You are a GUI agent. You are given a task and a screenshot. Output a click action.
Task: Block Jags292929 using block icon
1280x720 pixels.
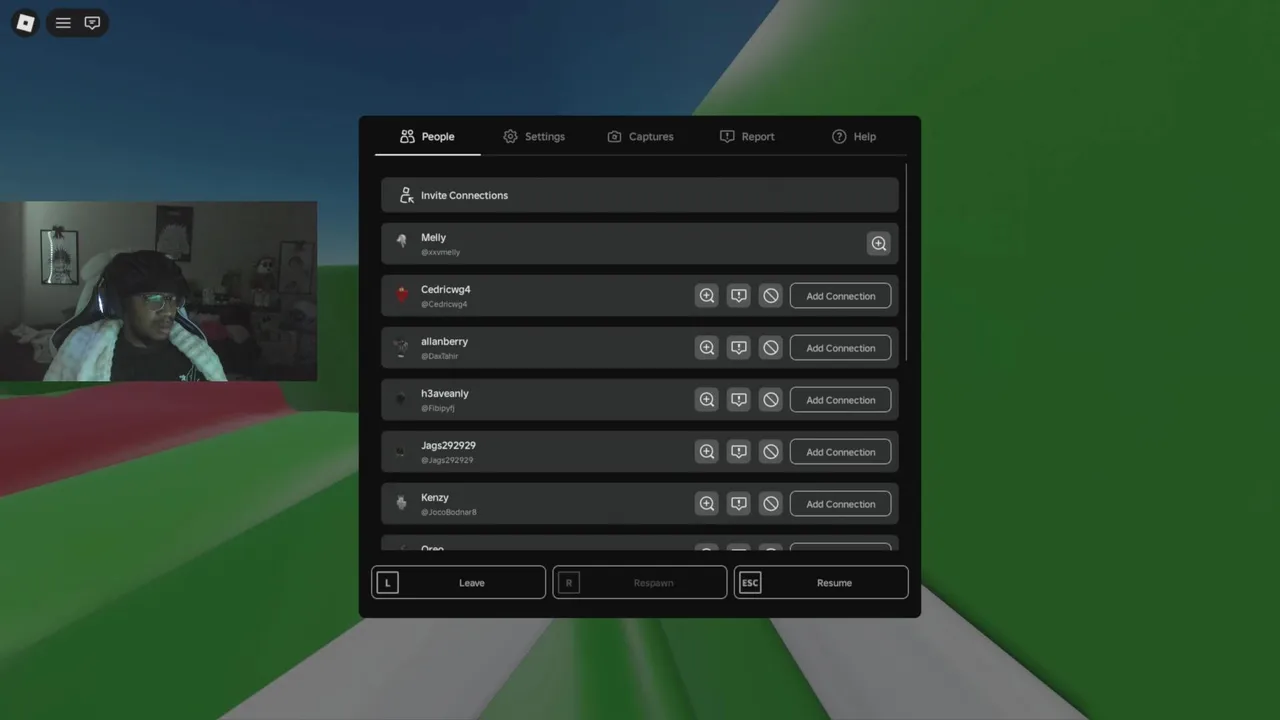771,452
